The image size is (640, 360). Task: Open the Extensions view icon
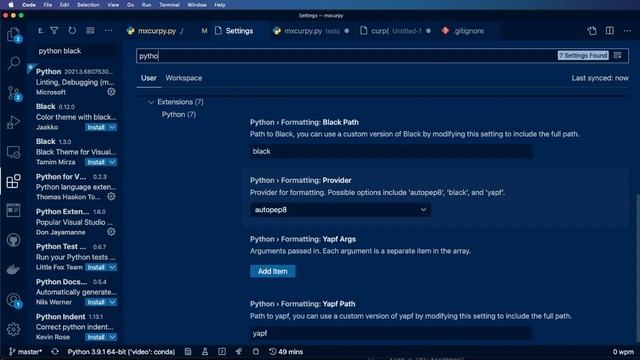tap(13, 181)
